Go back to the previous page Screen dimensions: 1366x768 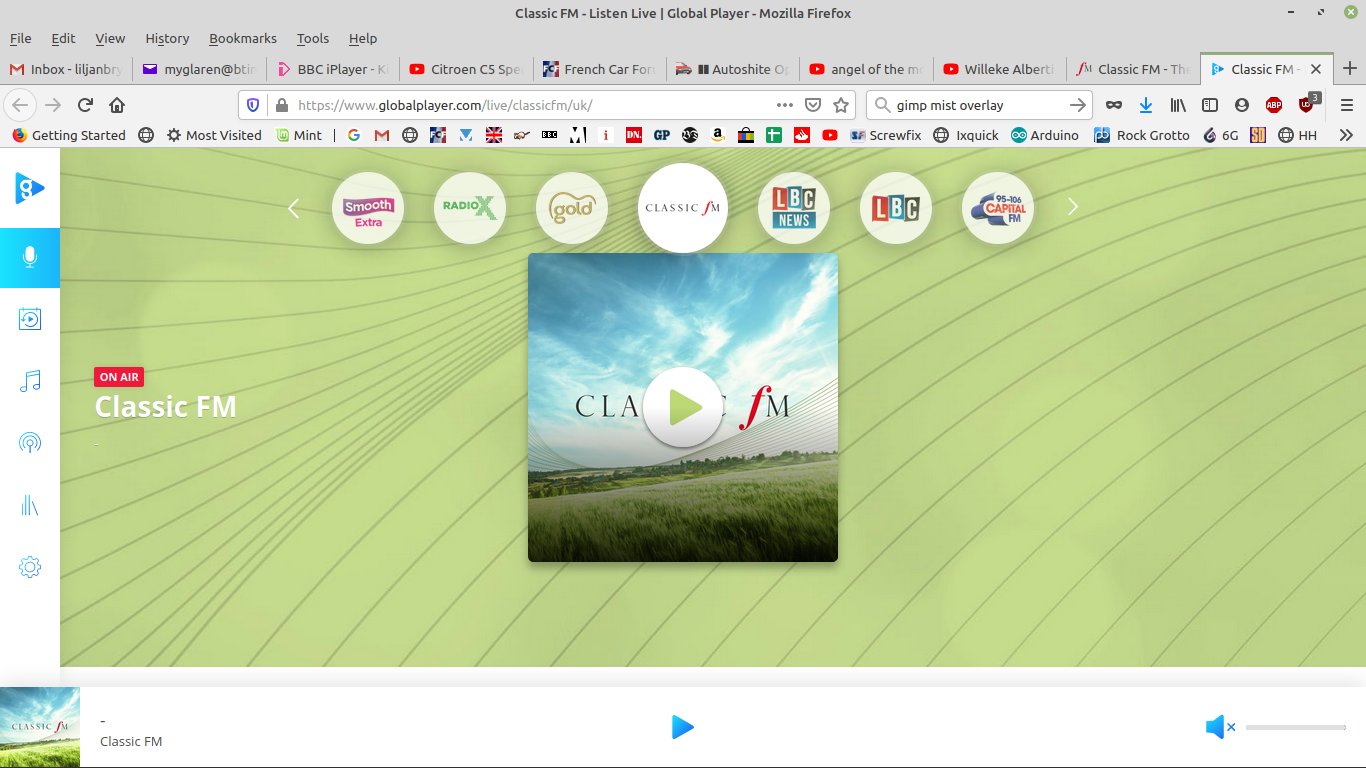point(21,105)
